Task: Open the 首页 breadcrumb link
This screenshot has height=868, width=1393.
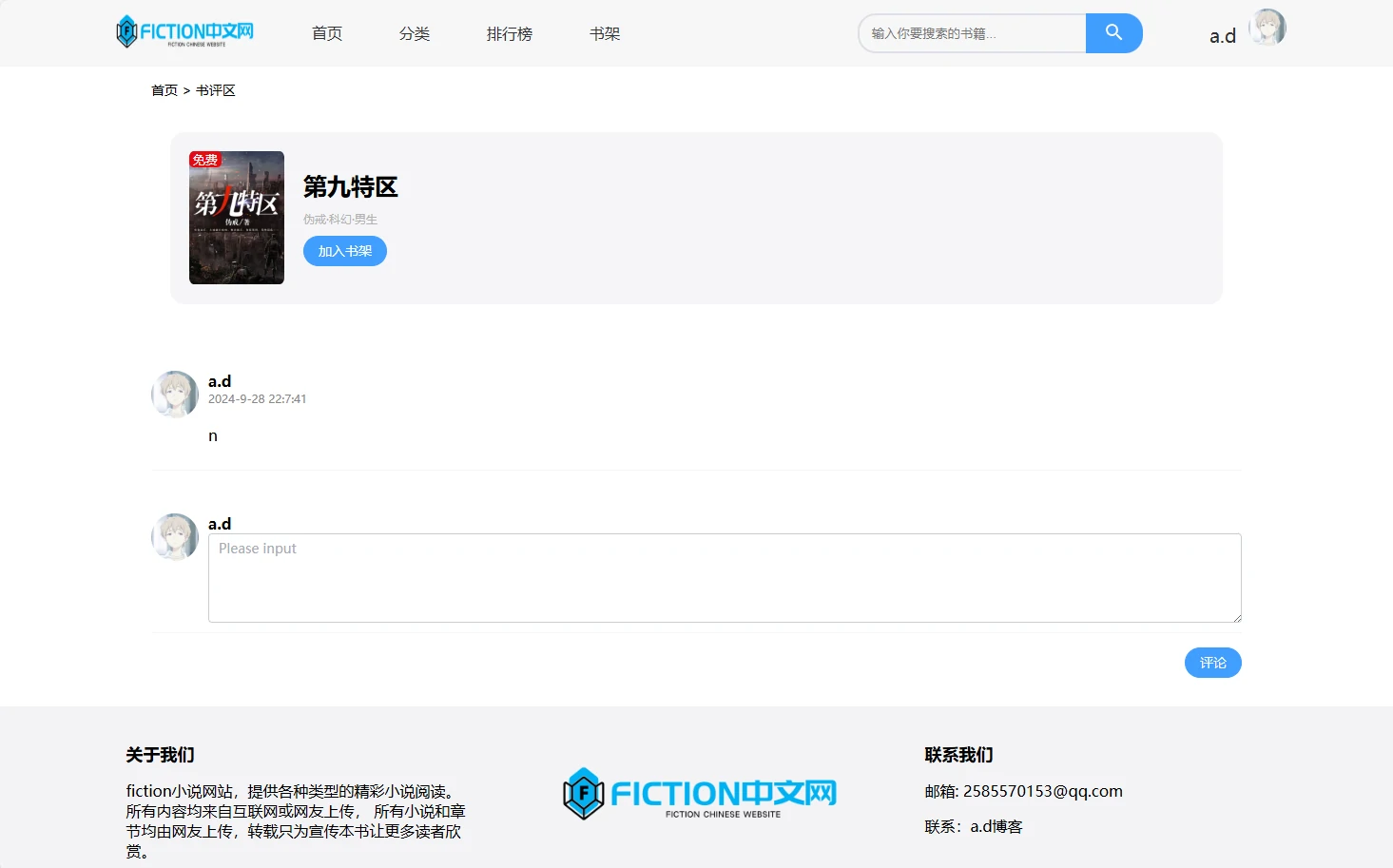Action: coord(164,89)
